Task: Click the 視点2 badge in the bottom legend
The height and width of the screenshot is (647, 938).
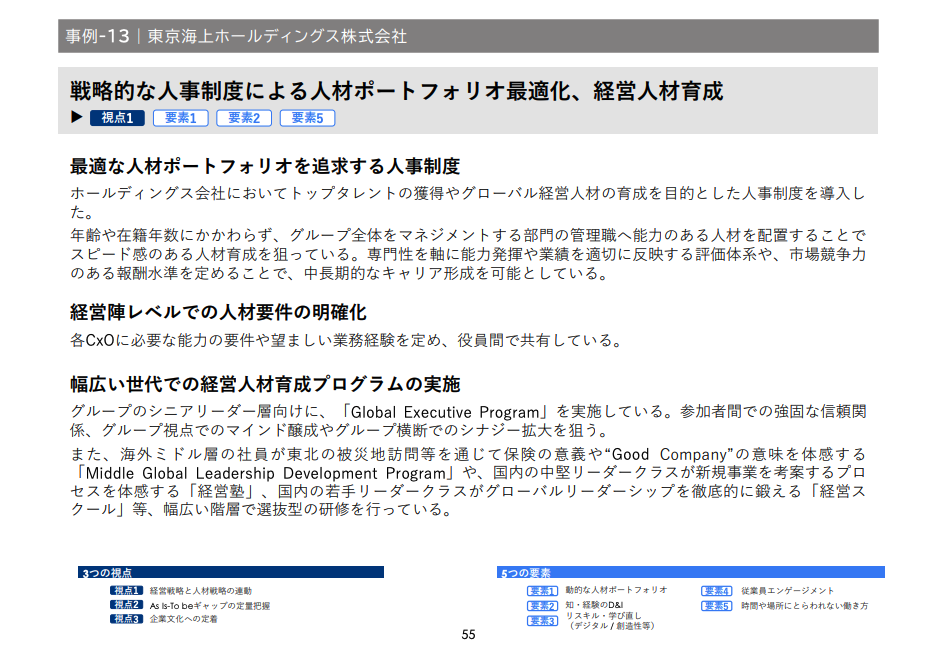Action: click(126, 605)
